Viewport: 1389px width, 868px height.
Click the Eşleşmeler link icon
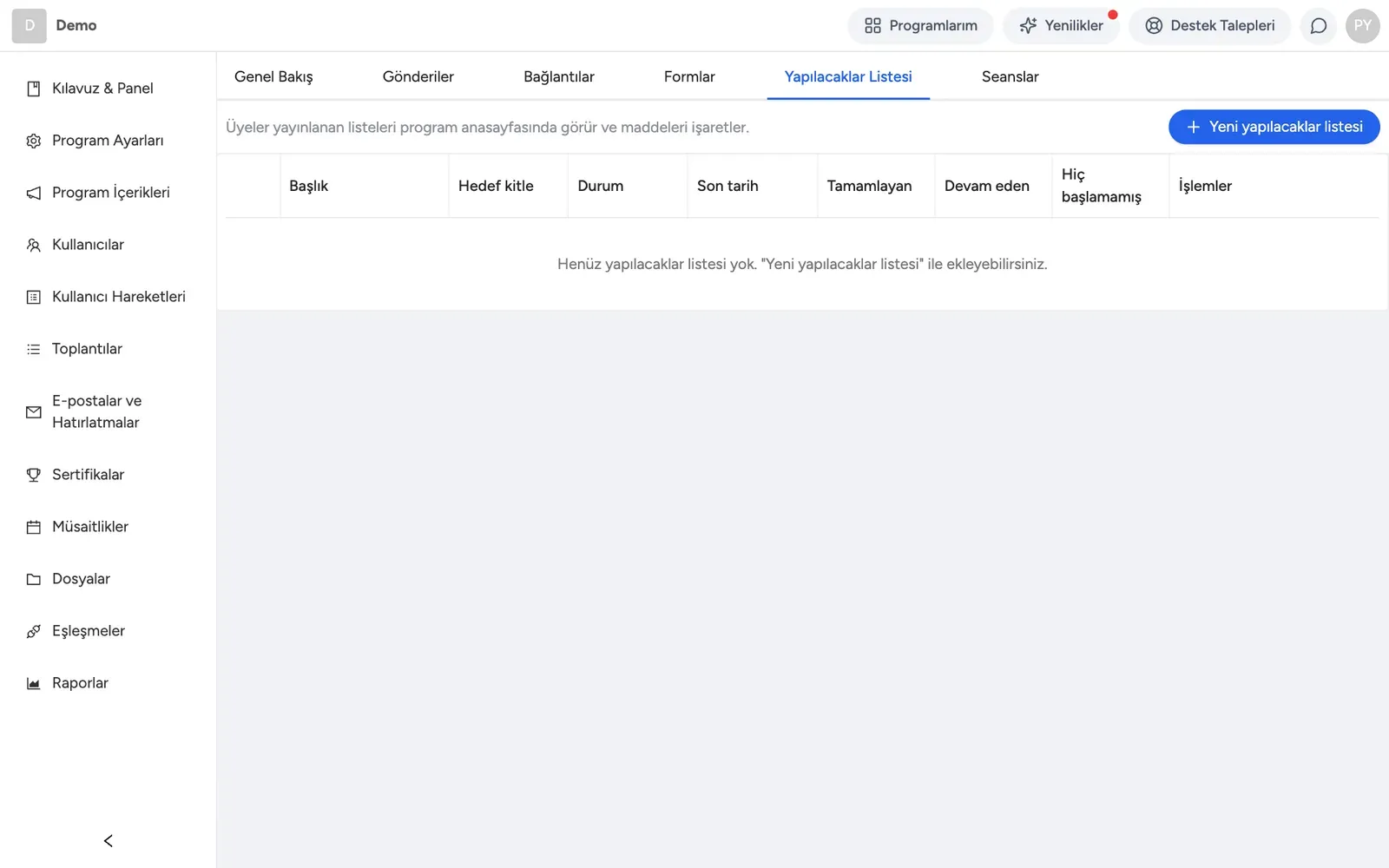pyautogui.click(x=33, y=631)
